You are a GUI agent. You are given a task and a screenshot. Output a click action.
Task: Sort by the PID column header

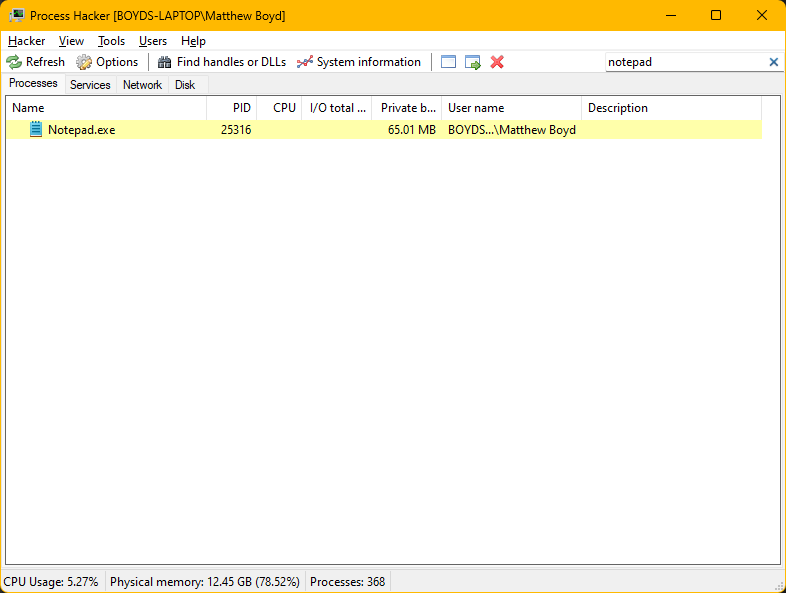point(232,108)
